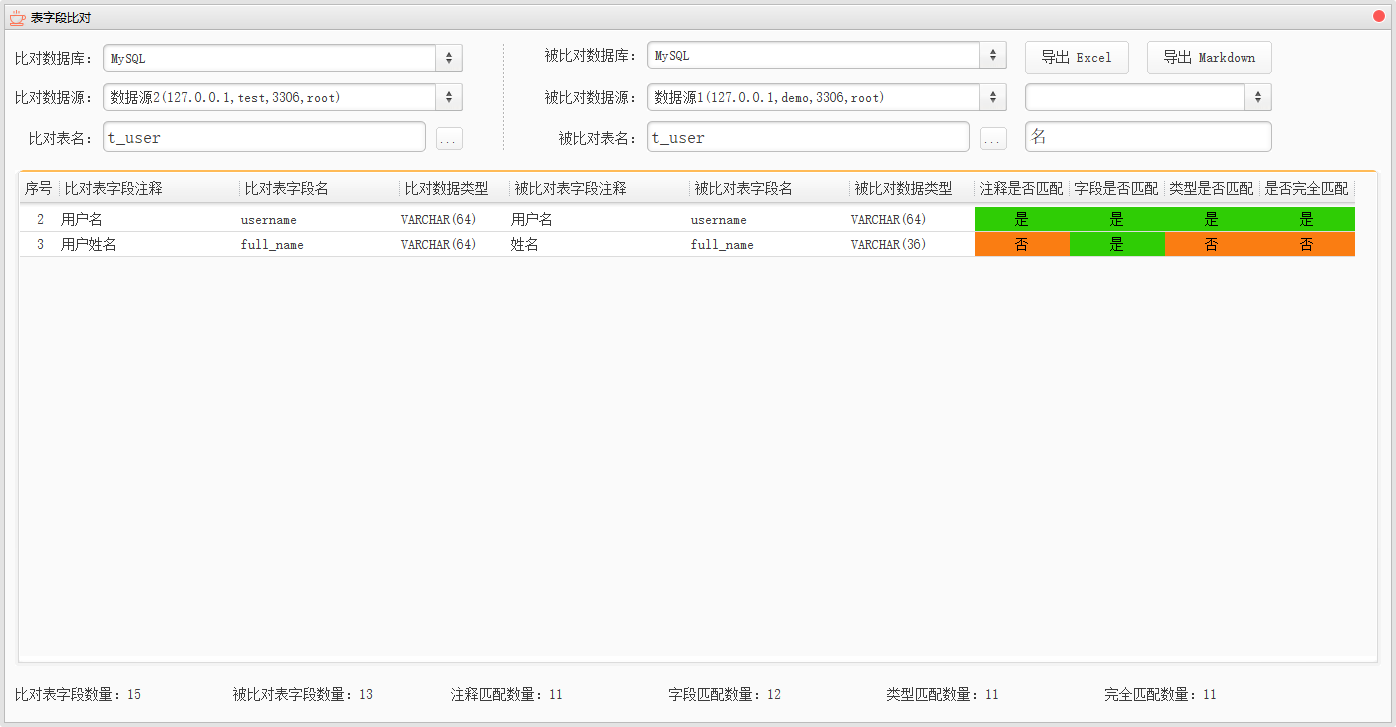Click the browse button beside 被比对表名 field

(x=993, y=139)
